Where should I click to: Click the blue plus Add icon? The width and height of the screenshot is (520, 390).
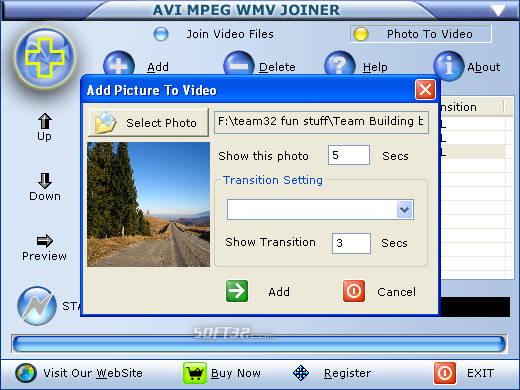[119, 63]
